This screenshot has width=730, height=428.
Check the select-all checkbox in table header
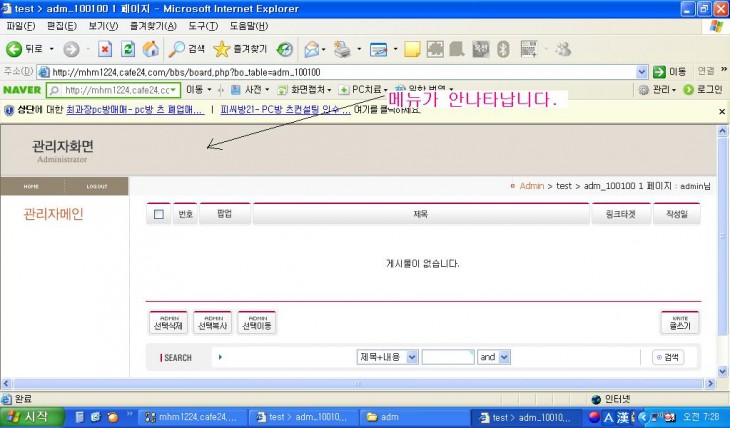[159, 214]
